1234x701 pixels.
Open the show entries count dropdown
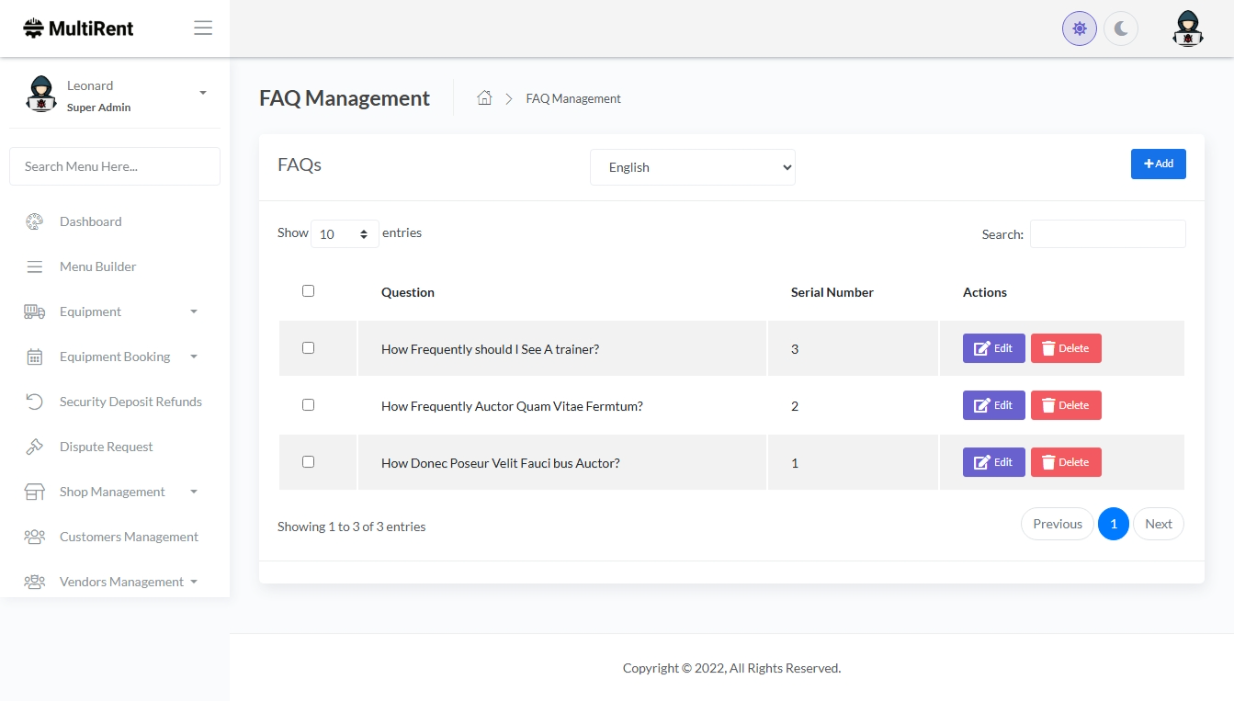pyautogui.click(x=344, y=234)
